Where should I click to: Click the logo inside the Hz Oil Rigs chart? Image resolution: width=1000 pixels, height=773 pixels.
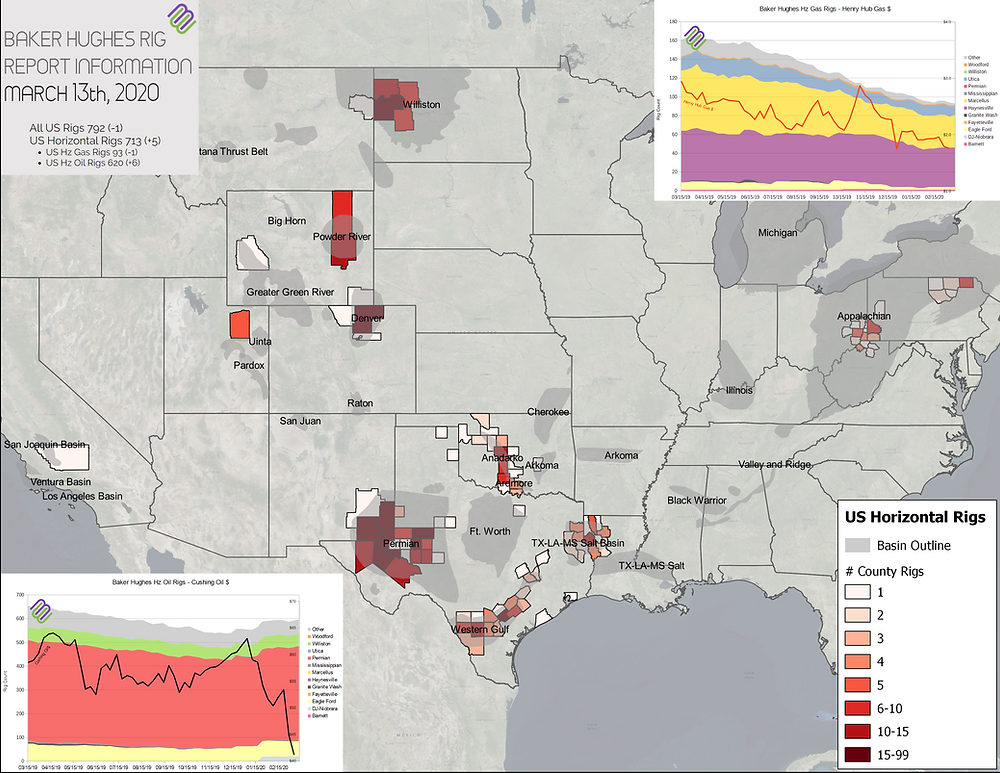41,610
